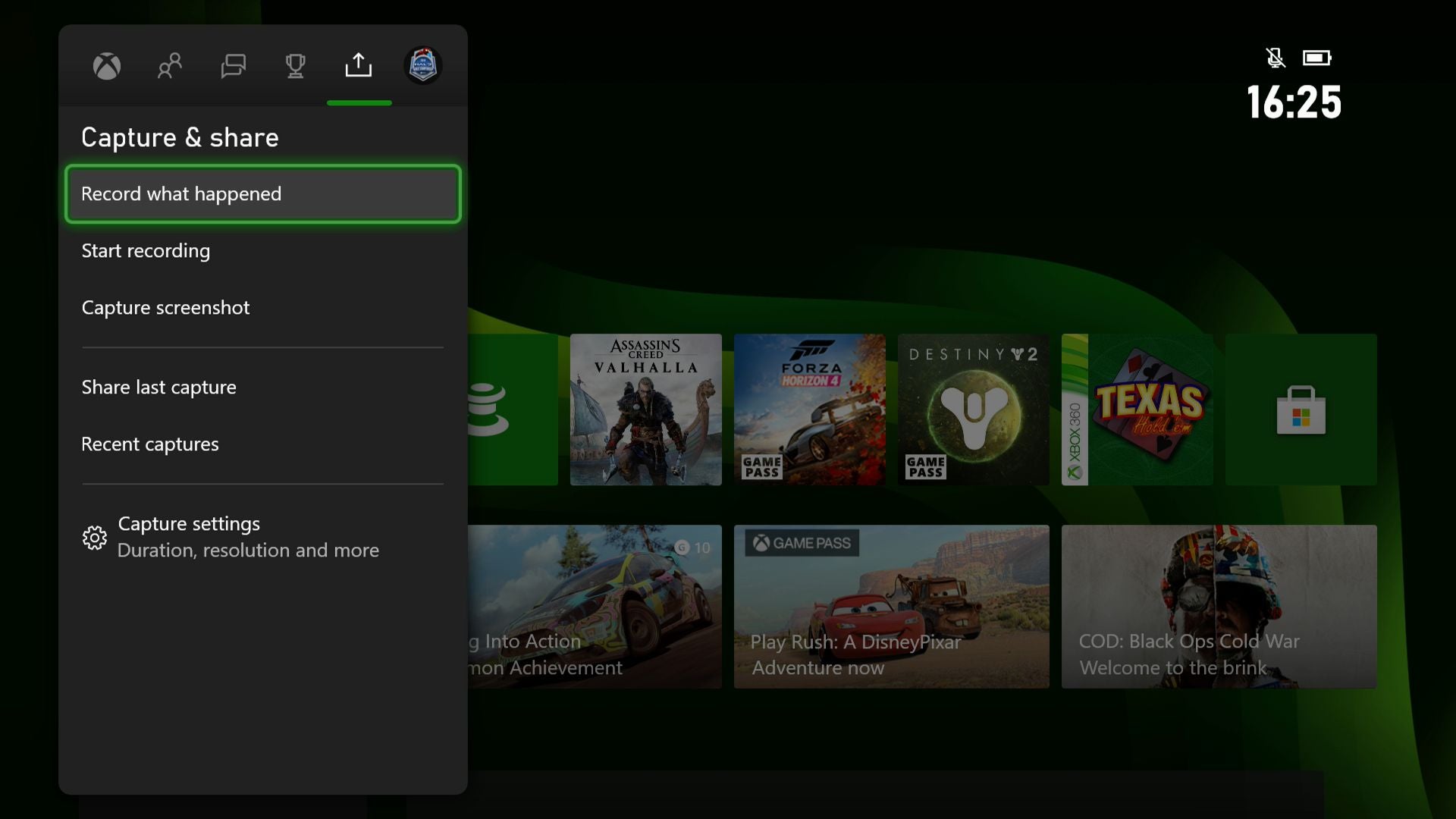Click the Capture & share upload icon

(x=358, y=65)
